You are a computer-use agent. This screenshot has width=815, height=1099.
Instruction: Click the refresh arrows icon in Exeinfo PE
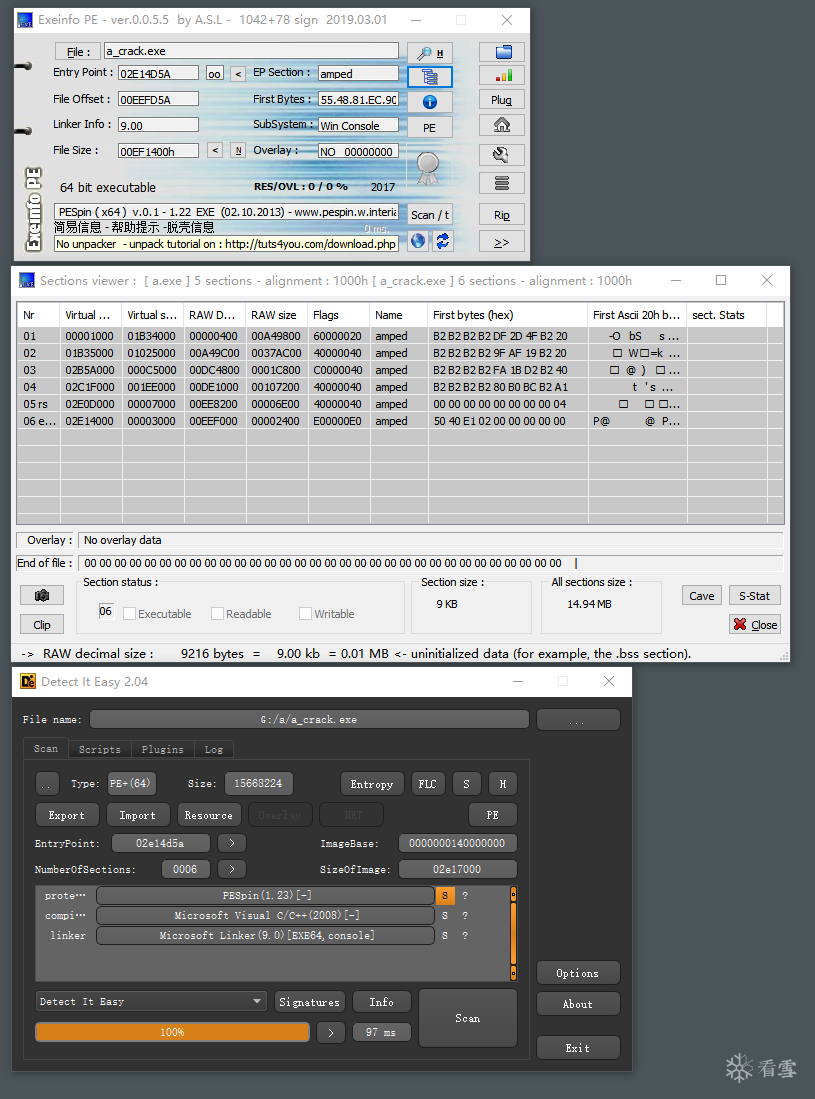pos(443,241)
